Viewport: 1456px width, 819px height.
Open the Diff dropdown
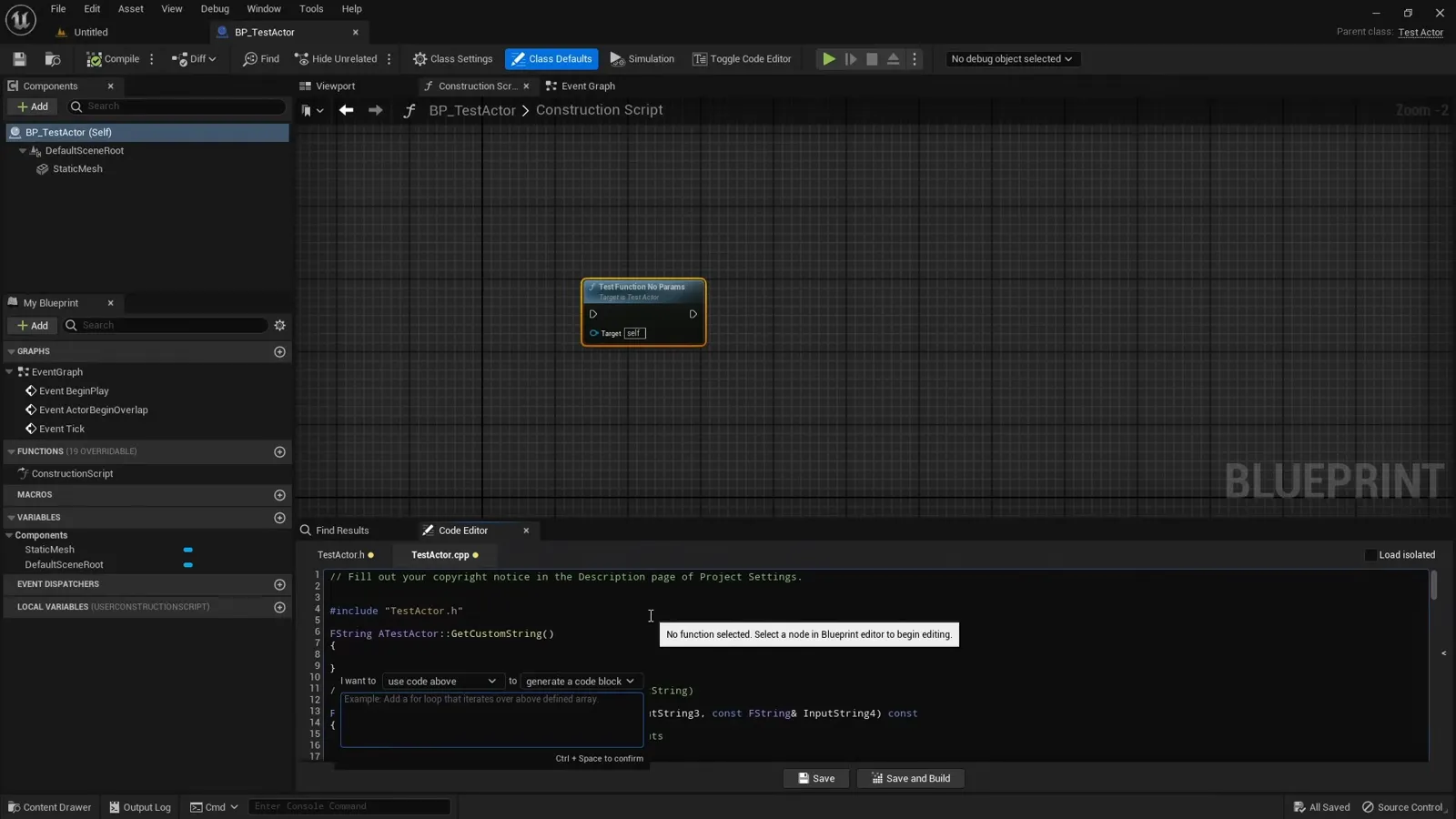coord(194,59)
